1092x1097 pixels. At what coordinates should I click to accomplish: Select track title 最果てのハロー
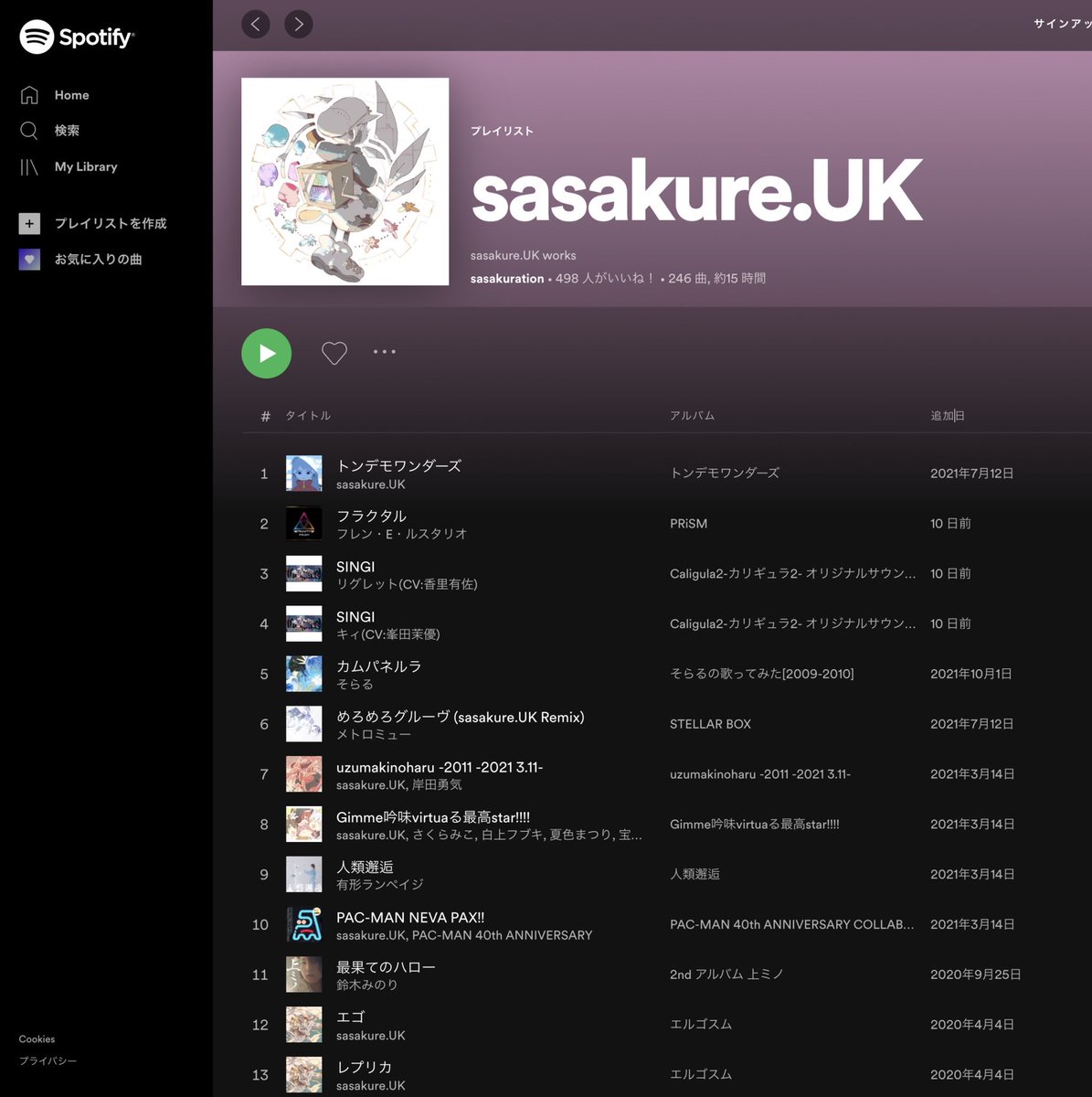(386, 967)
